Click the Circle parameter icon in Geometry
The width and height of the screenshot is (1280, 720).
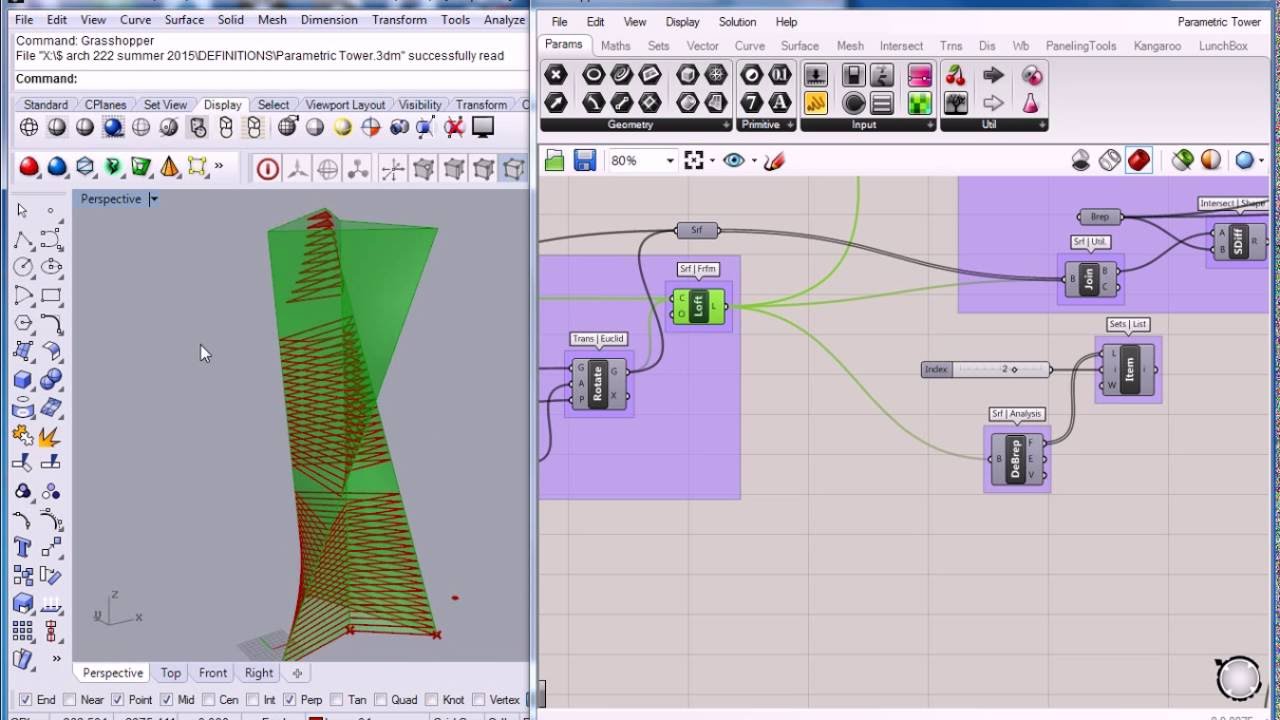[594, 75]
